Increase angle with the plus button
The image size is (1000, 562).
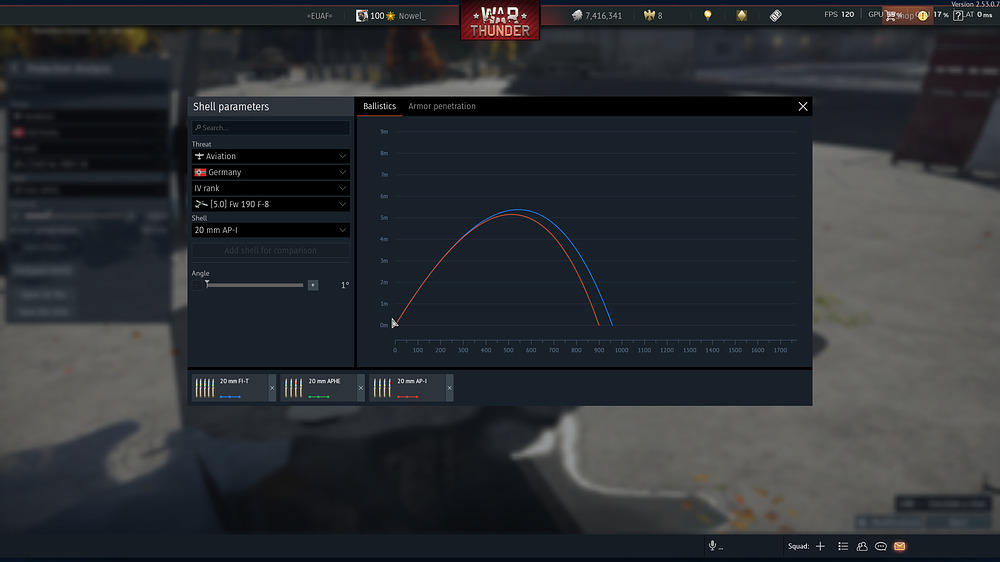click(313, 285)
